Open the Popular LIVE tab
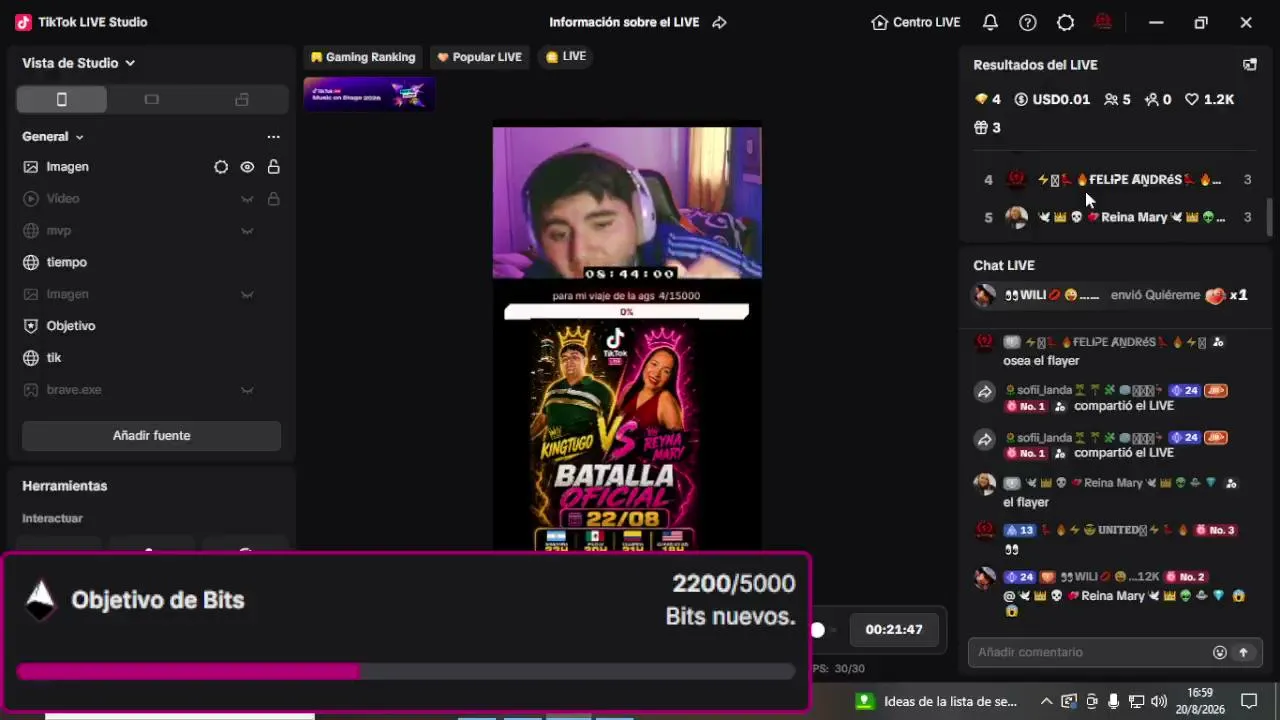 pyautogui.click(x=479, y=57)
